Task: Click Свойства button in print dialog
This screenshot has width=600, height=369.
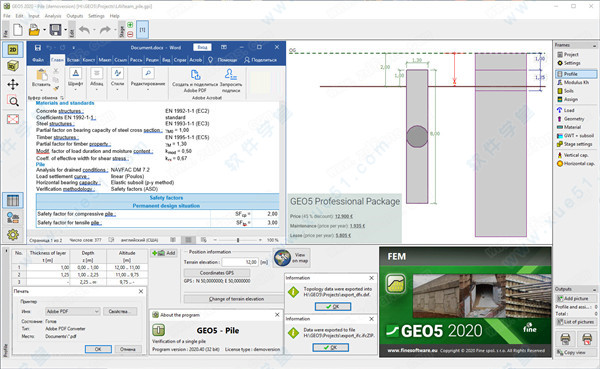Action: click(x=120, y=311)
